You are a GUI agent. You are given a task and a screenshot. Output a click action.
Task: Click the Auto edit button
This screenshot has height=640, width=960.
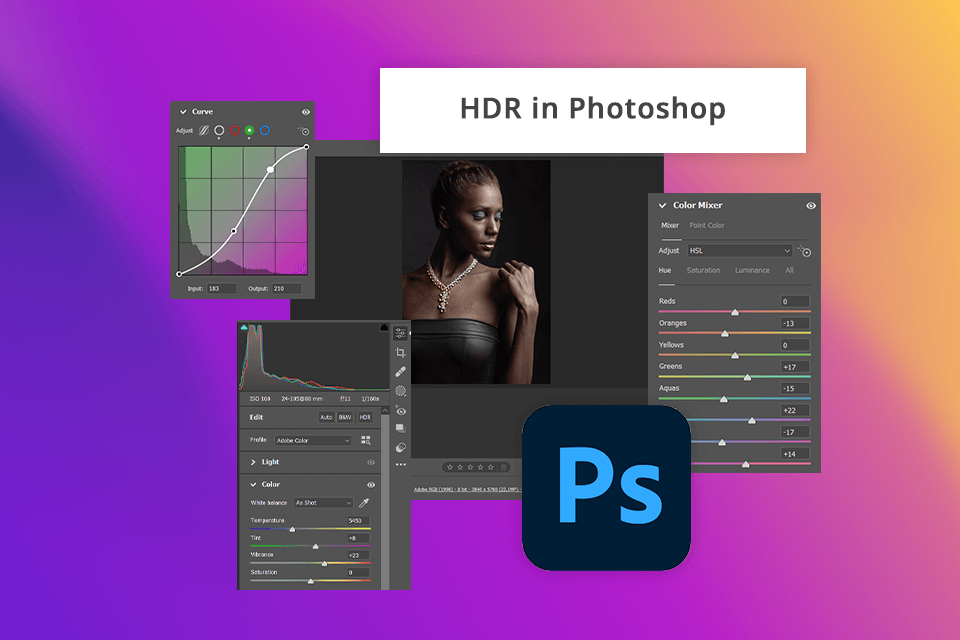[326, 418]
